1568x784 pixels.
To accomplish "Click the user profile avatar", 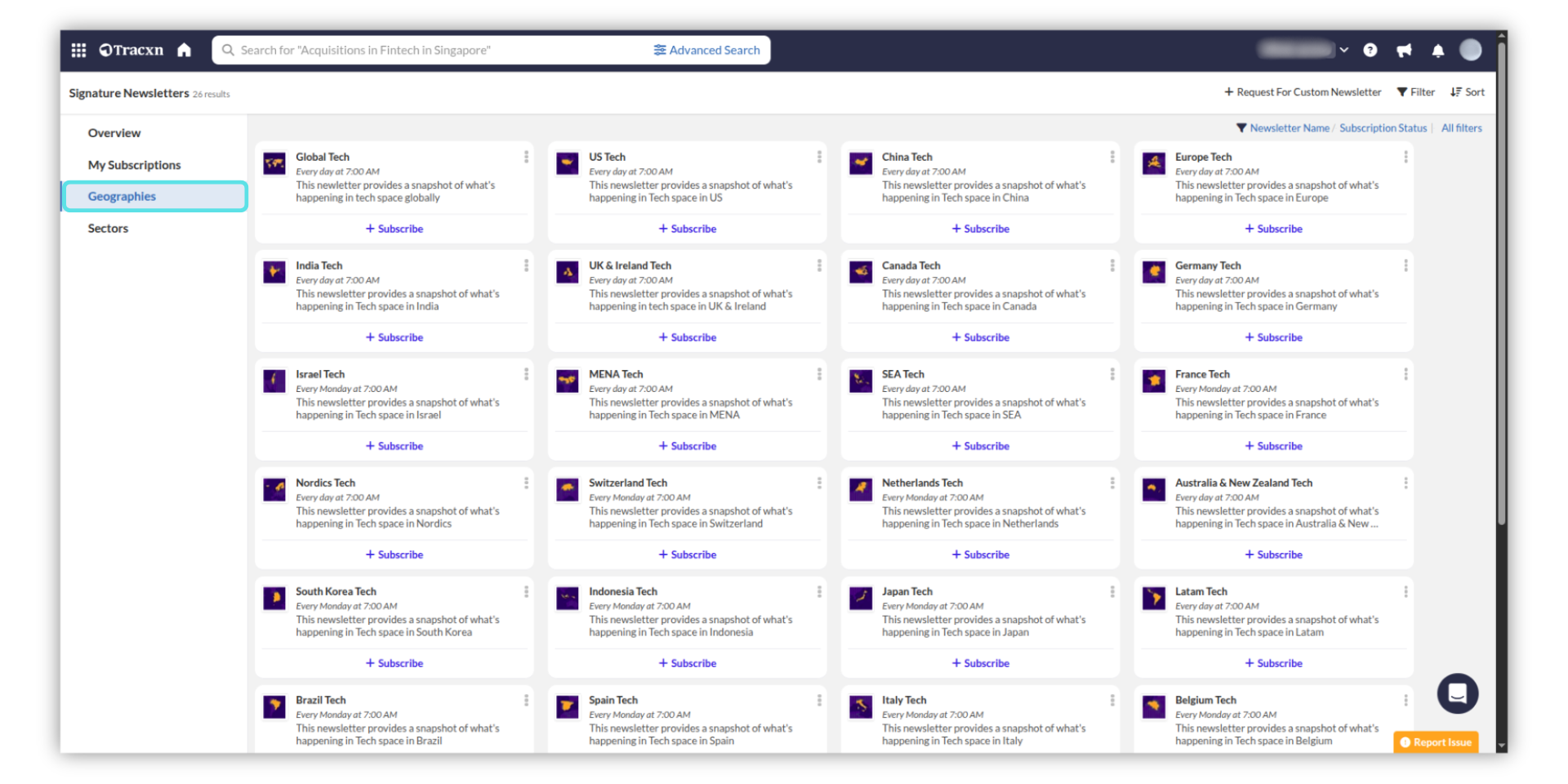I will coord(1470,50).
